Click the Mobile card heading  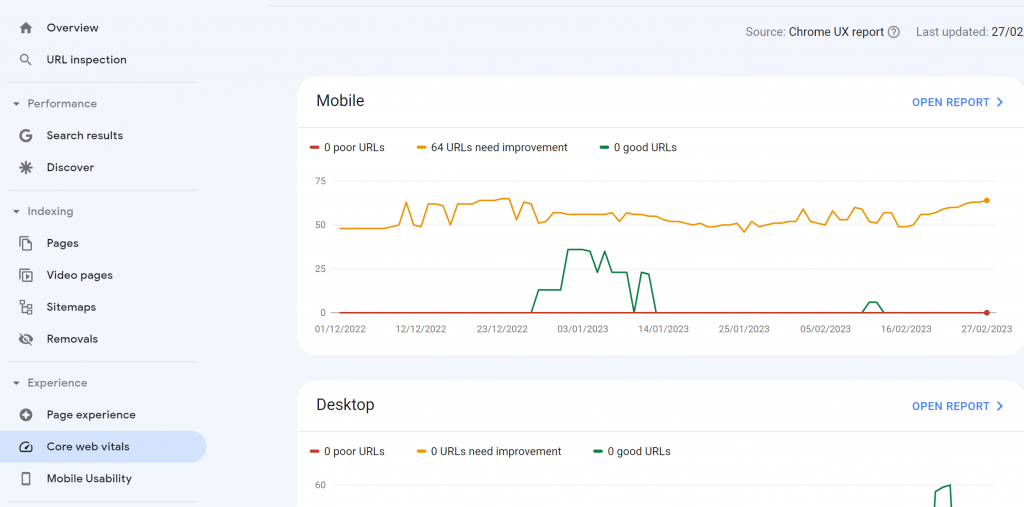pyautogui.click(x=340, y=101)
